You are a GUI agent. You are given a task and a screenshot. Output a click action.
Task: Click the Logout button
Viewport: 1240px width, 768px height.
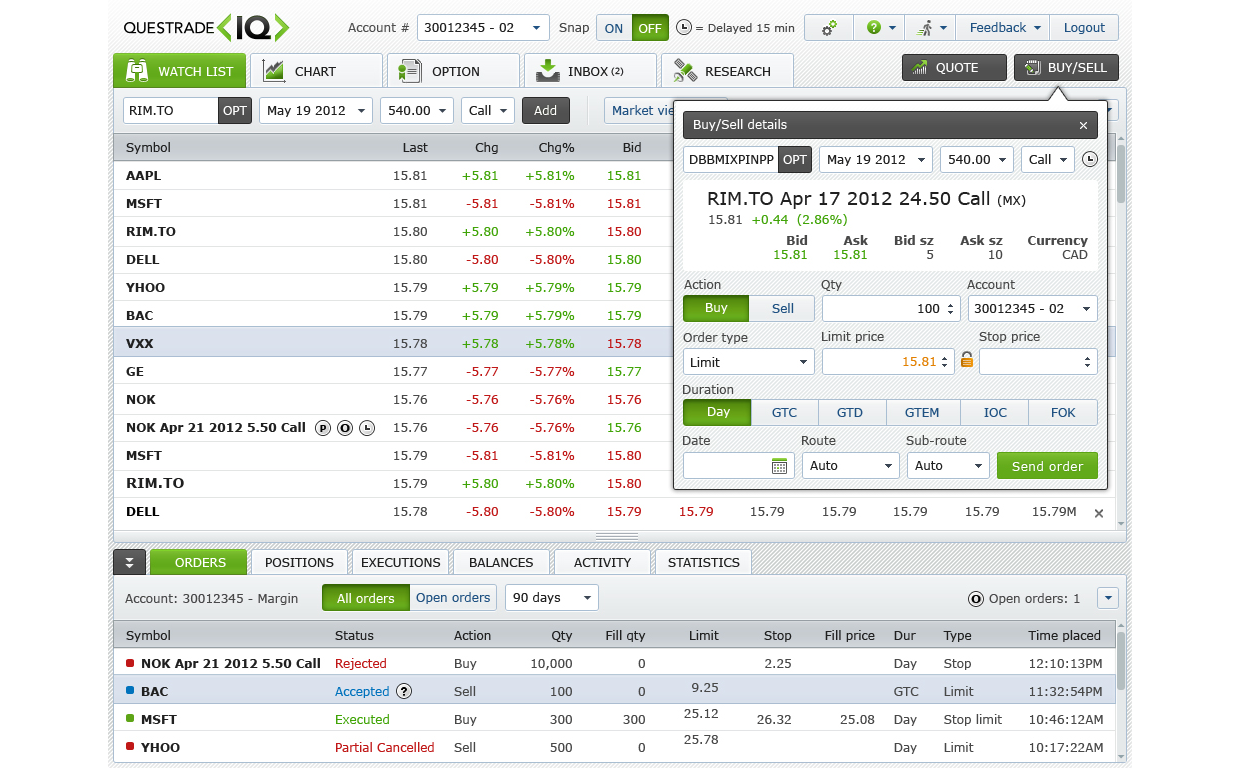click(x=1084, y=28)
